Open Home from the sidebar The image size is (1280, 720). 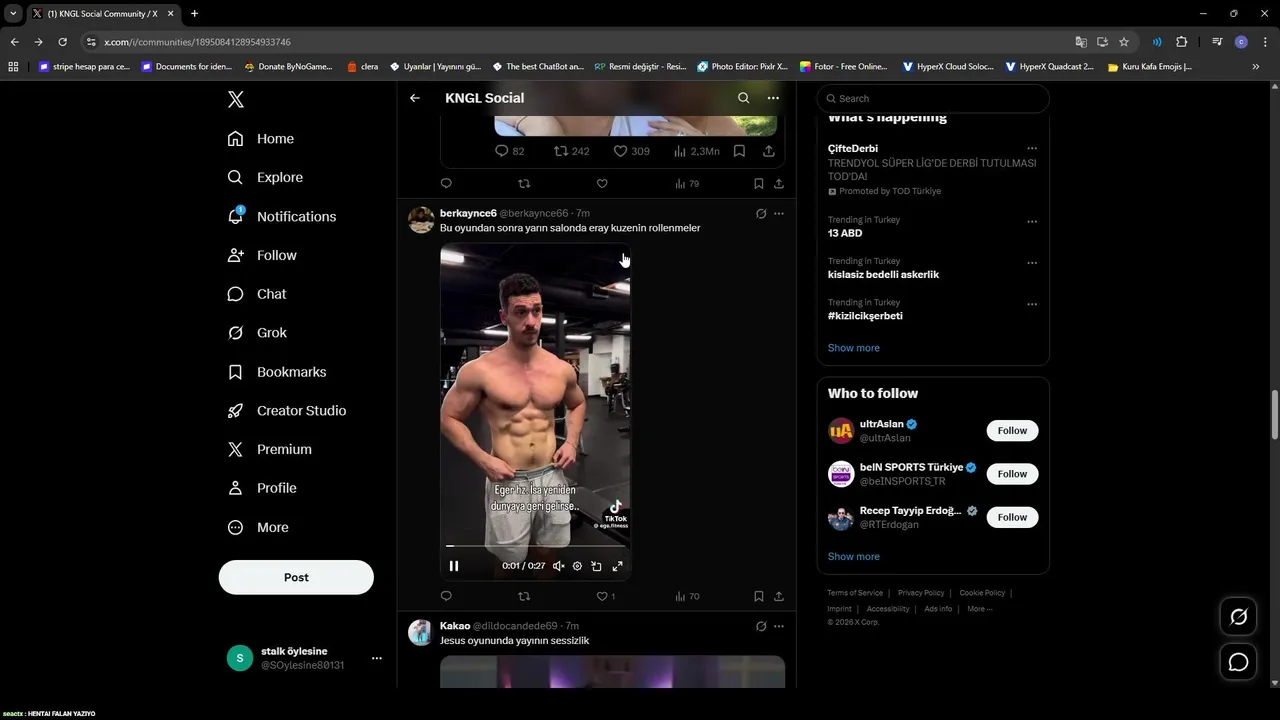261,139
